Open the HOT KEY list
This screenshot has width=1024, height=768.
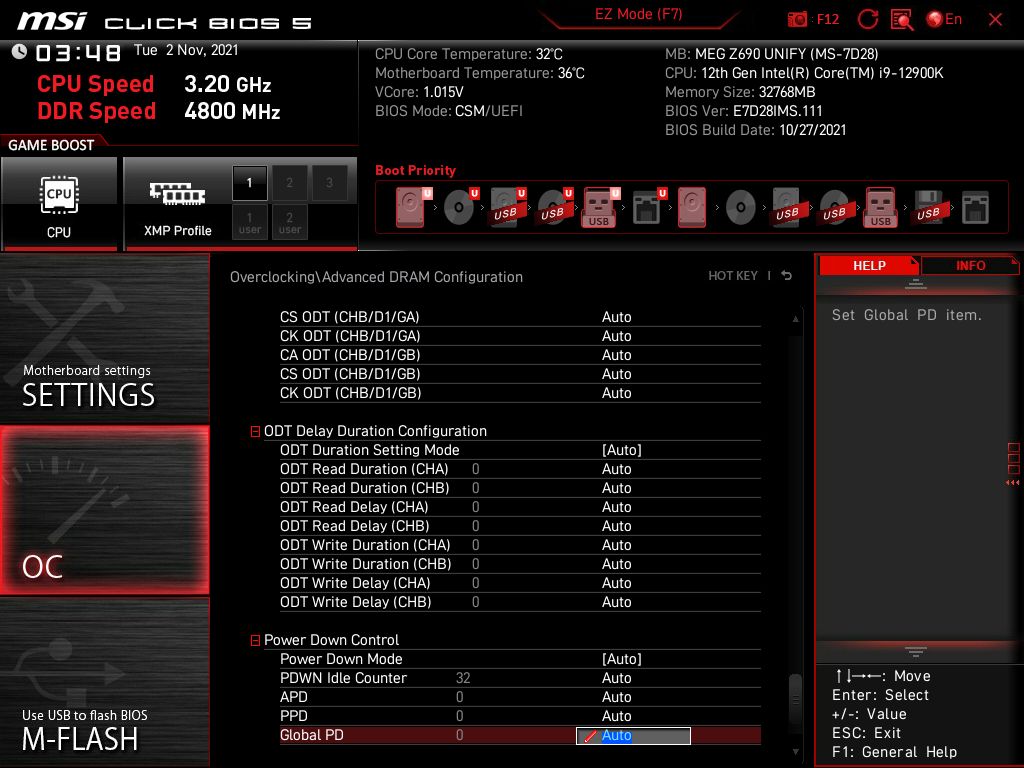point(733,276)
